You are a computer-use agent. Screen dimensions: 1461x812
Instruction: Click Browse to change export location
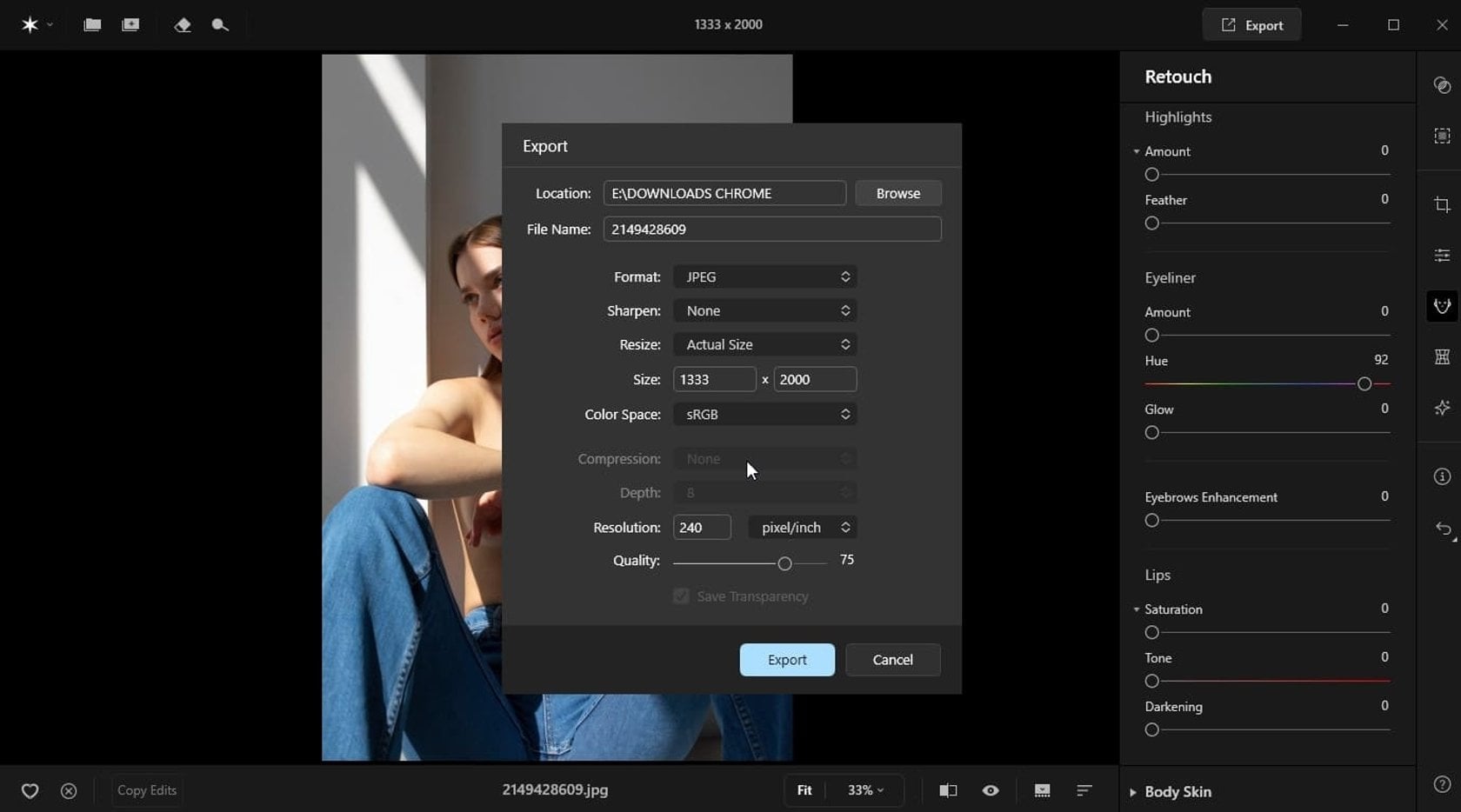(897, 193)
